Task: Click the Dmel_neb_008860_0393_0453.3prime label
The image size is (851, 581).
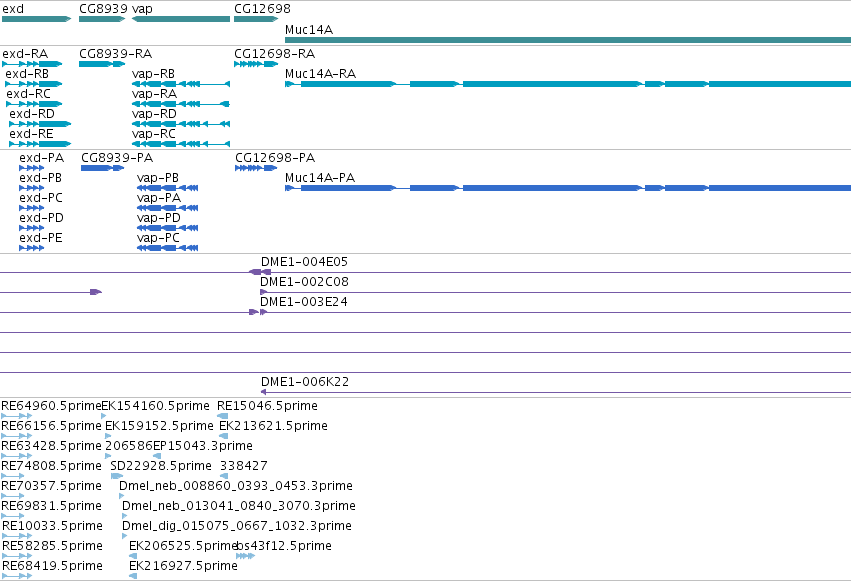Action: (x=236, y=486)
